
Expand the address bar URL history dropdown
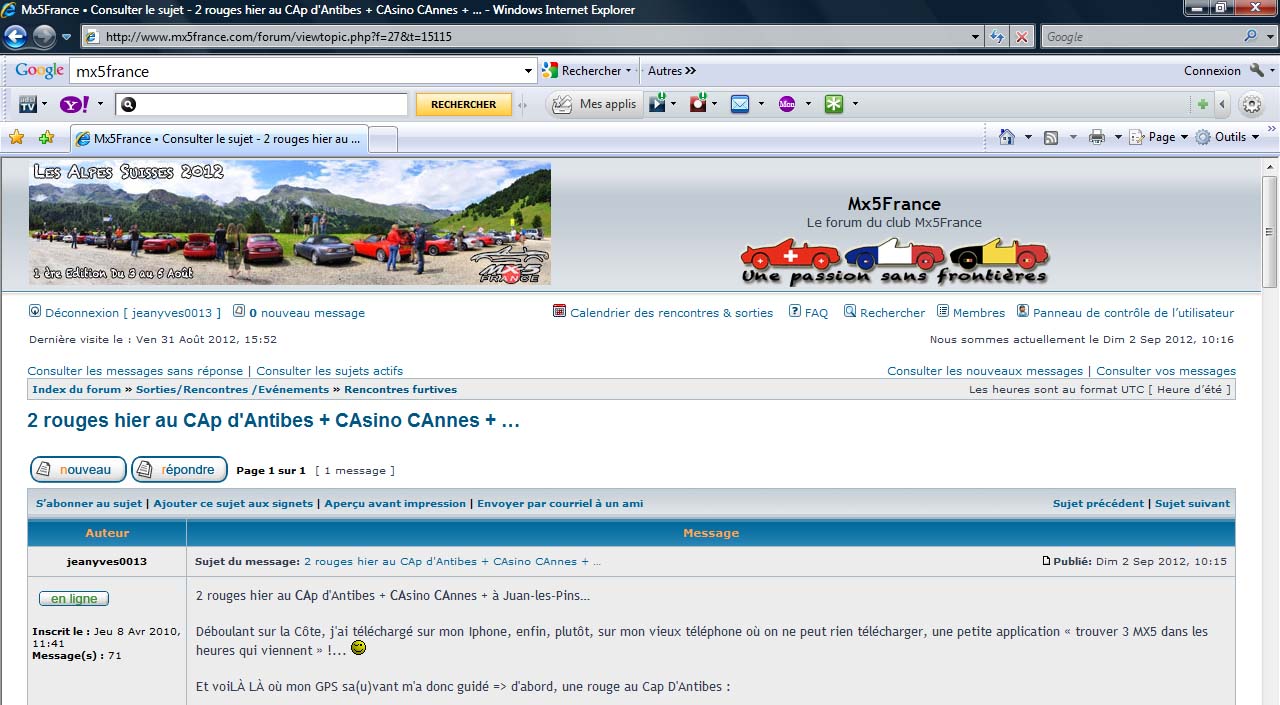(976, 37)
